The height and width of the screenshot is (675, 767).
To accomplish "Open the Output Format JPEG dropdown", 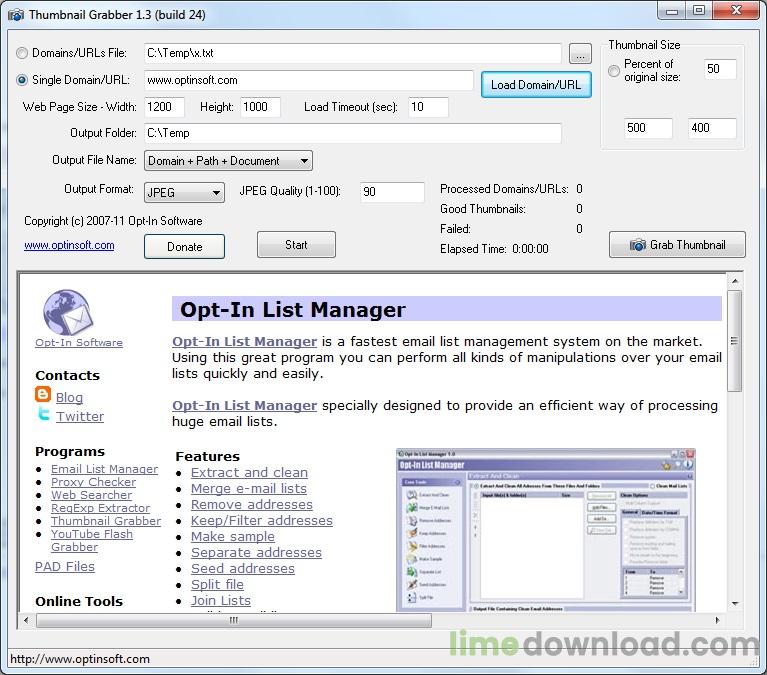I will pyautogui.click(x=184, y=192).
